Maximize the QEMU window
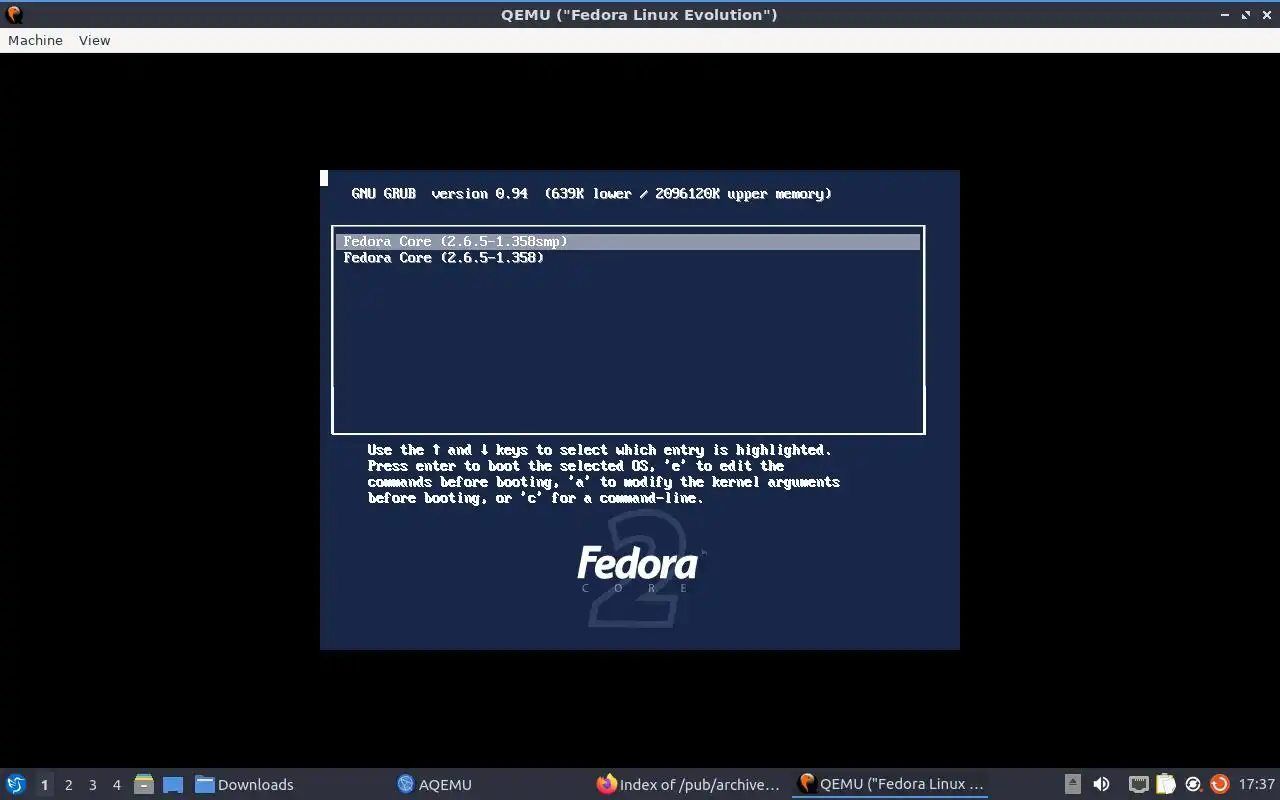Screen dimensions: 1280x800 [1246, 14]
